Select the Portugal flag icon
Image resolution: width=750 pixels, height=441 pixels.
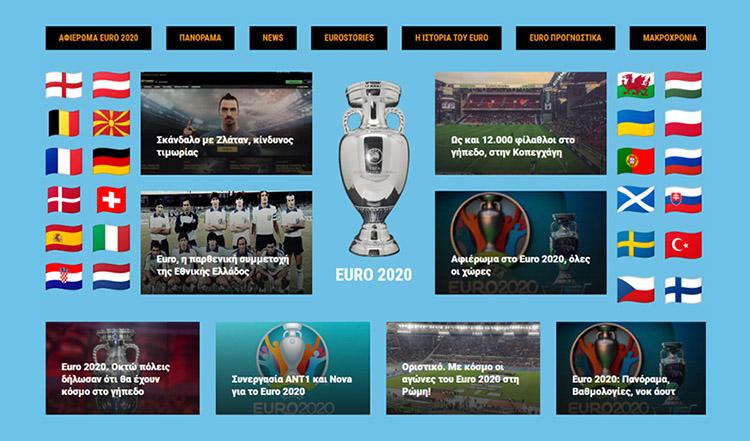coord(636,161)
